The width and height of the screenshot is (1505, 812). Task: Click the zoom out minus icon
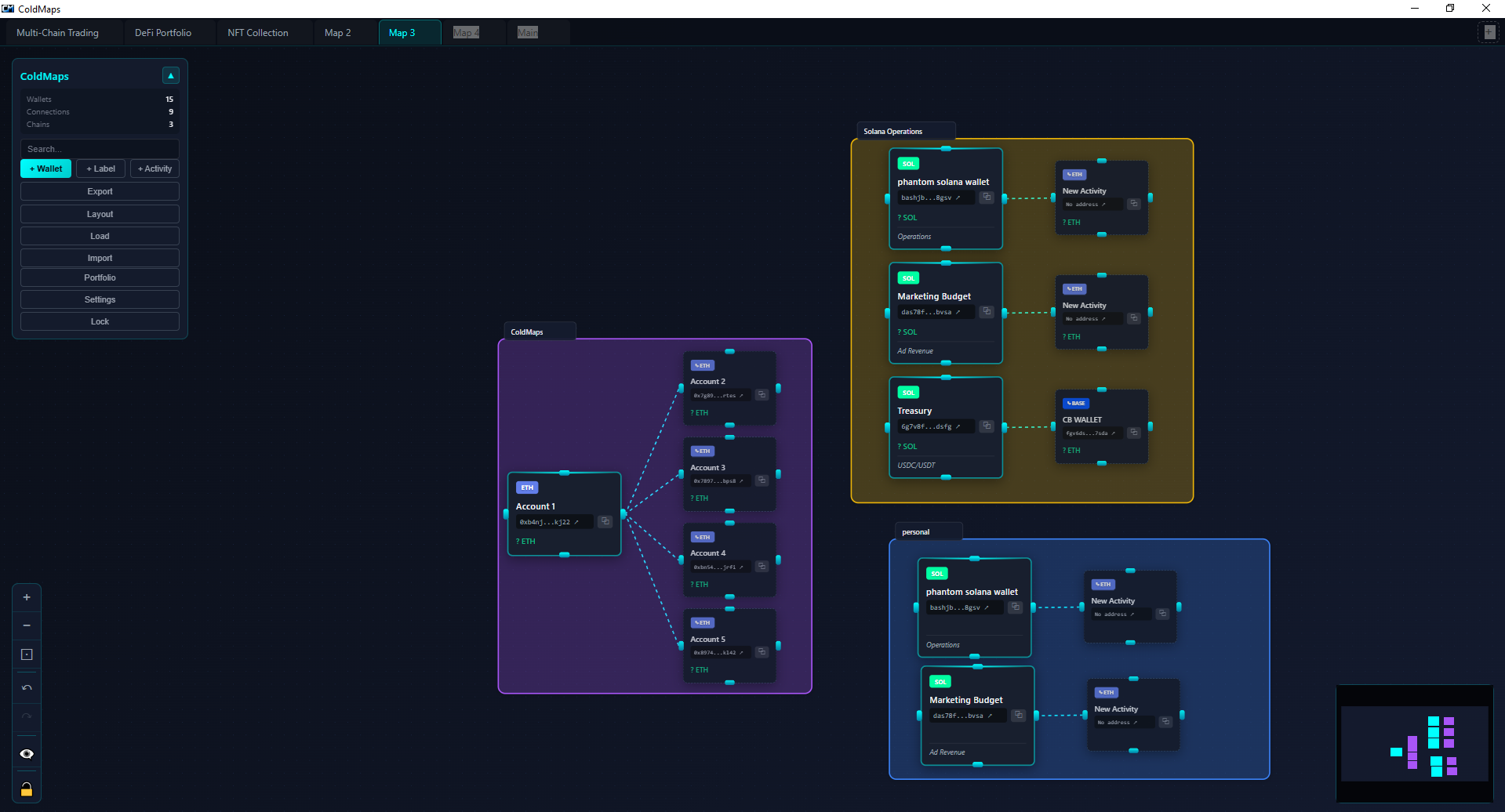point(27,625)
